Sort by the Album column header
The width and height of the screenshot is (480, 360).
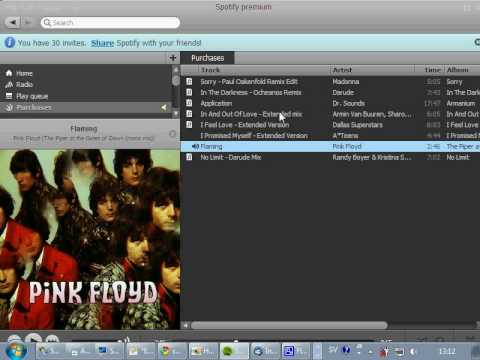pos(457,70)
